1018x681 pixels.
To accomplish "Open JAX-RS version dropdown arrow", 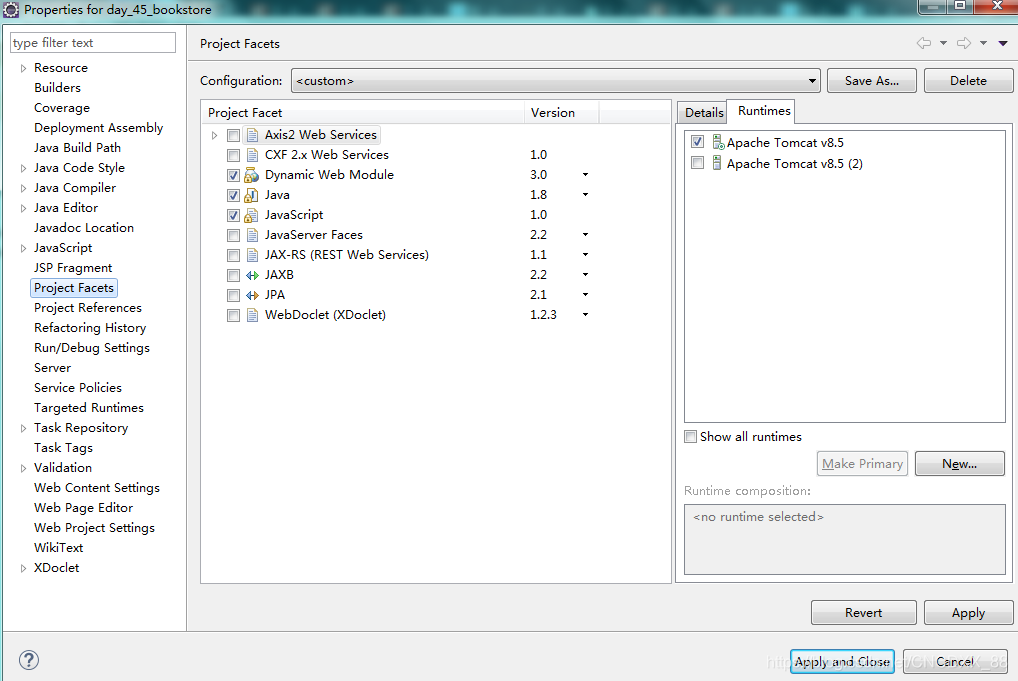I will (x=585, y=254).
